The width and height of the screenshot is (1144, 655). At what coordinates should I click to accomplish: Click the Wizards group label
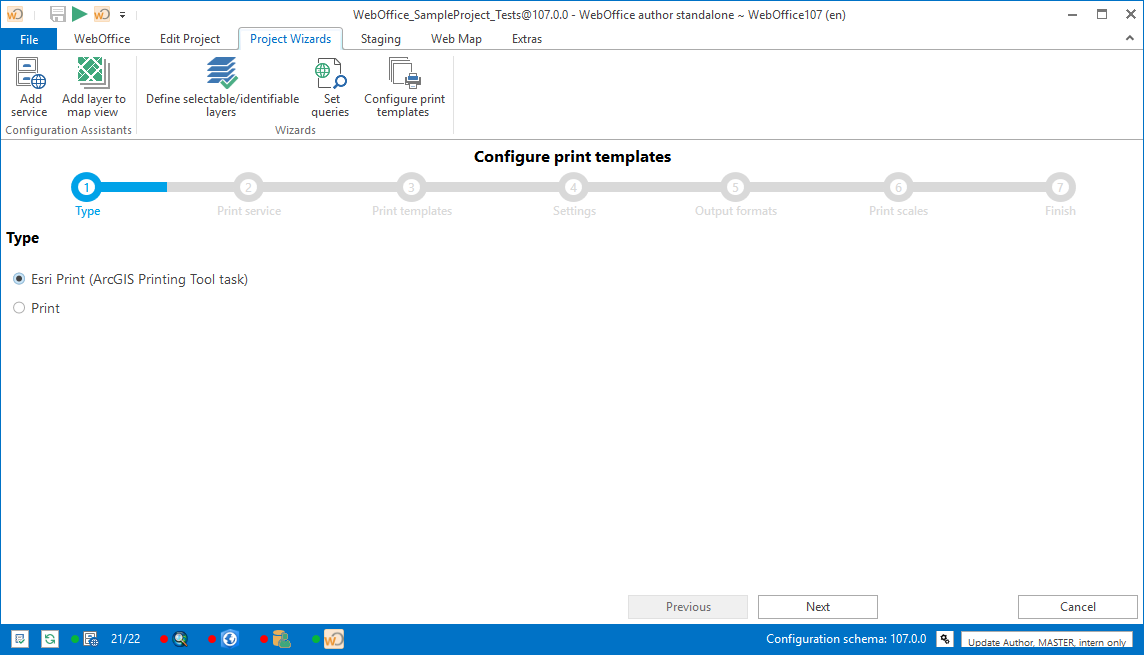[x=295, y=130]
